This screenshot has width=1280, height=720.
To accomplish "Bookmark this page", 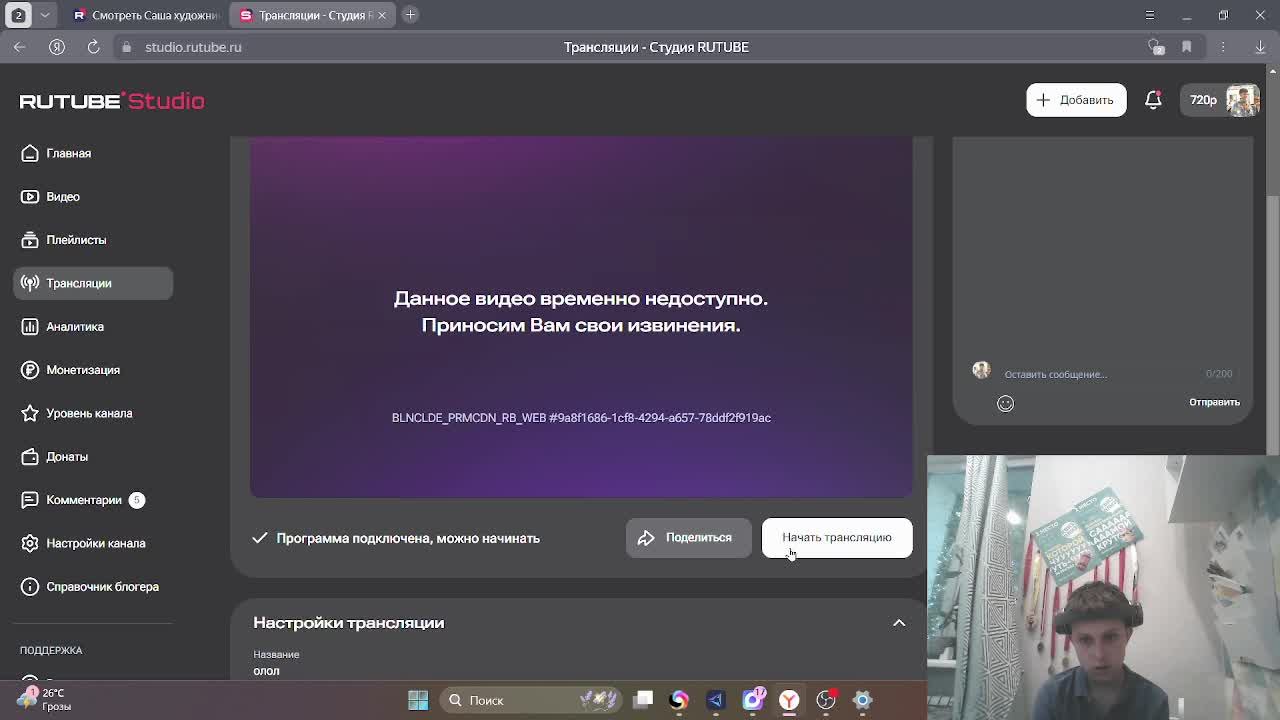I will point(1187,47).
